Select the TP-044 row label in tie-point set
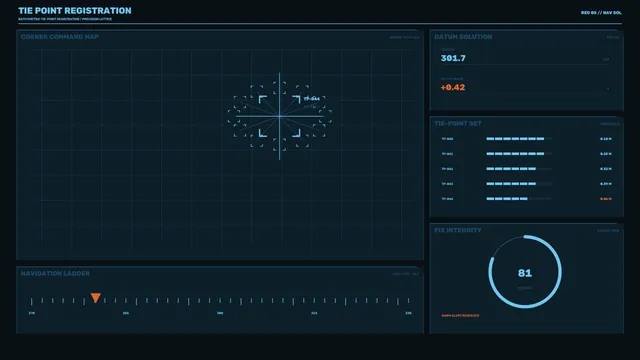Image resolution: width=640 pixels, height=360 pixels. tap(447, 199)
